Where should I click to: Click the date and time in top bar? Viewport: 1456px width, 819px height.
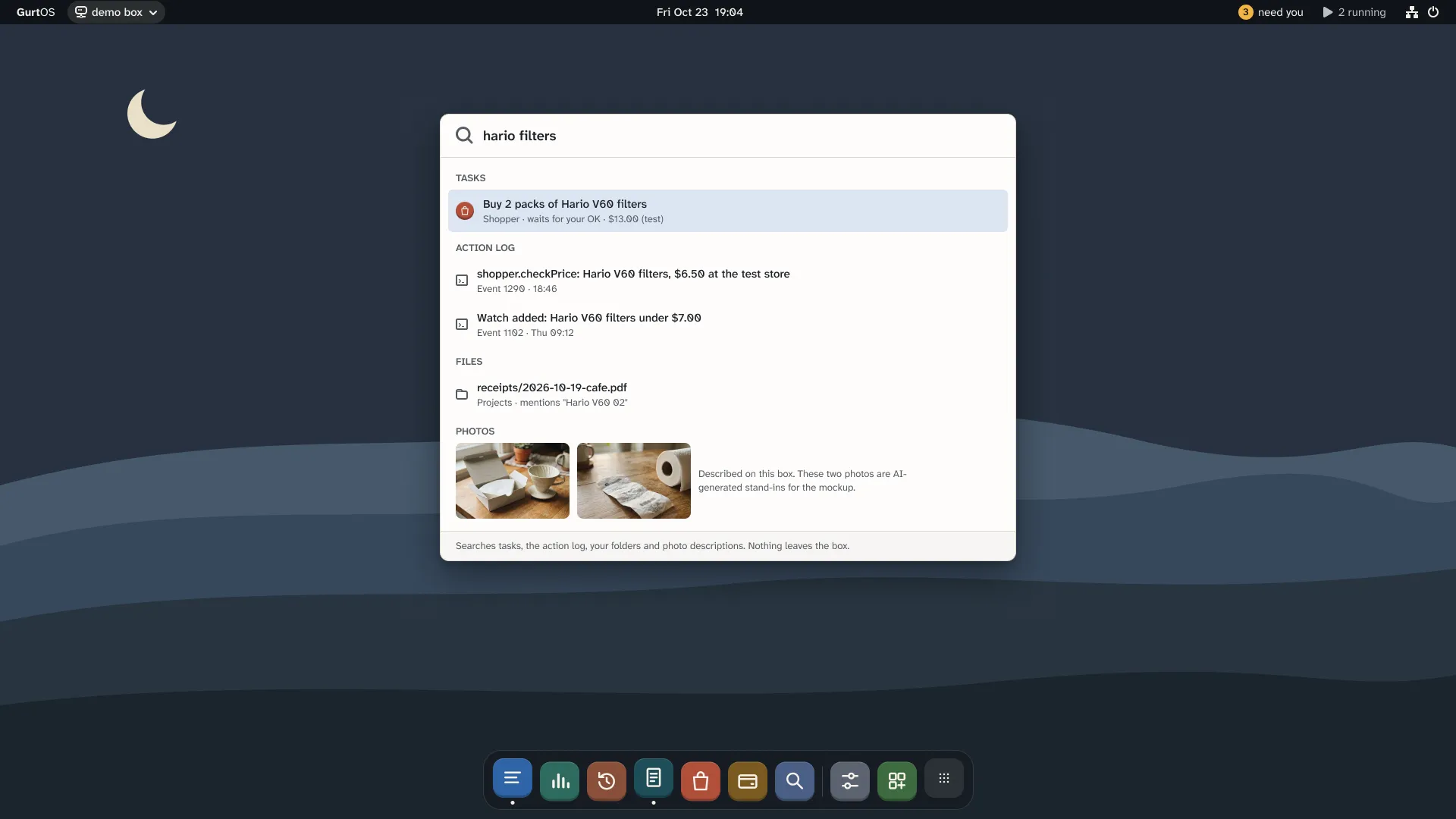[700, 12]
